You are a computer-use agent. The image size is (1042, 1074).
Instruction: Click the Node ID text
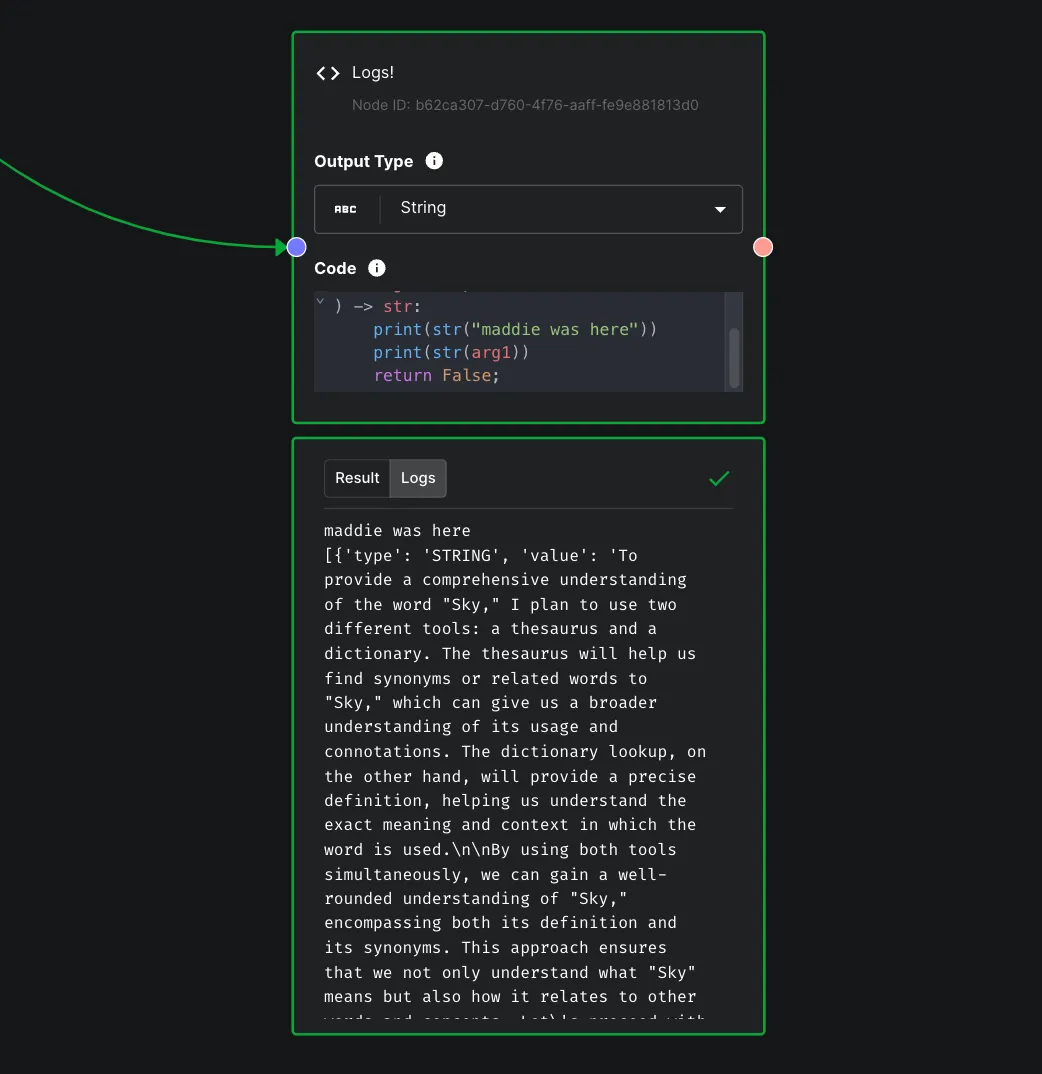point(525,105)
